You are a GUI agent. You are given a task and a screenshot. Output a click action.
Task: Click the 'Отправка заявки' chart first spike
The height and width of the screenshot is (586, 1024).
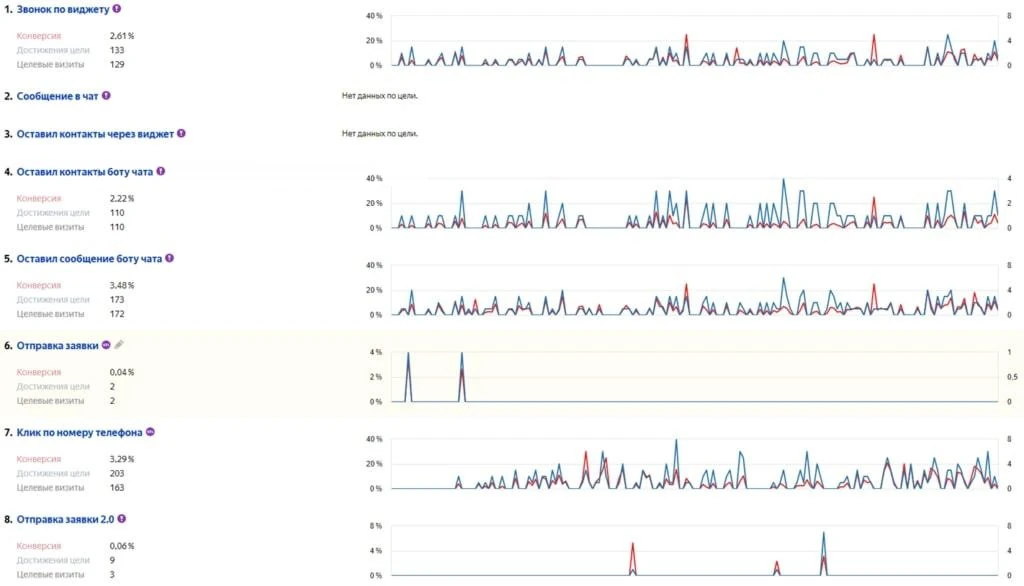409,377
